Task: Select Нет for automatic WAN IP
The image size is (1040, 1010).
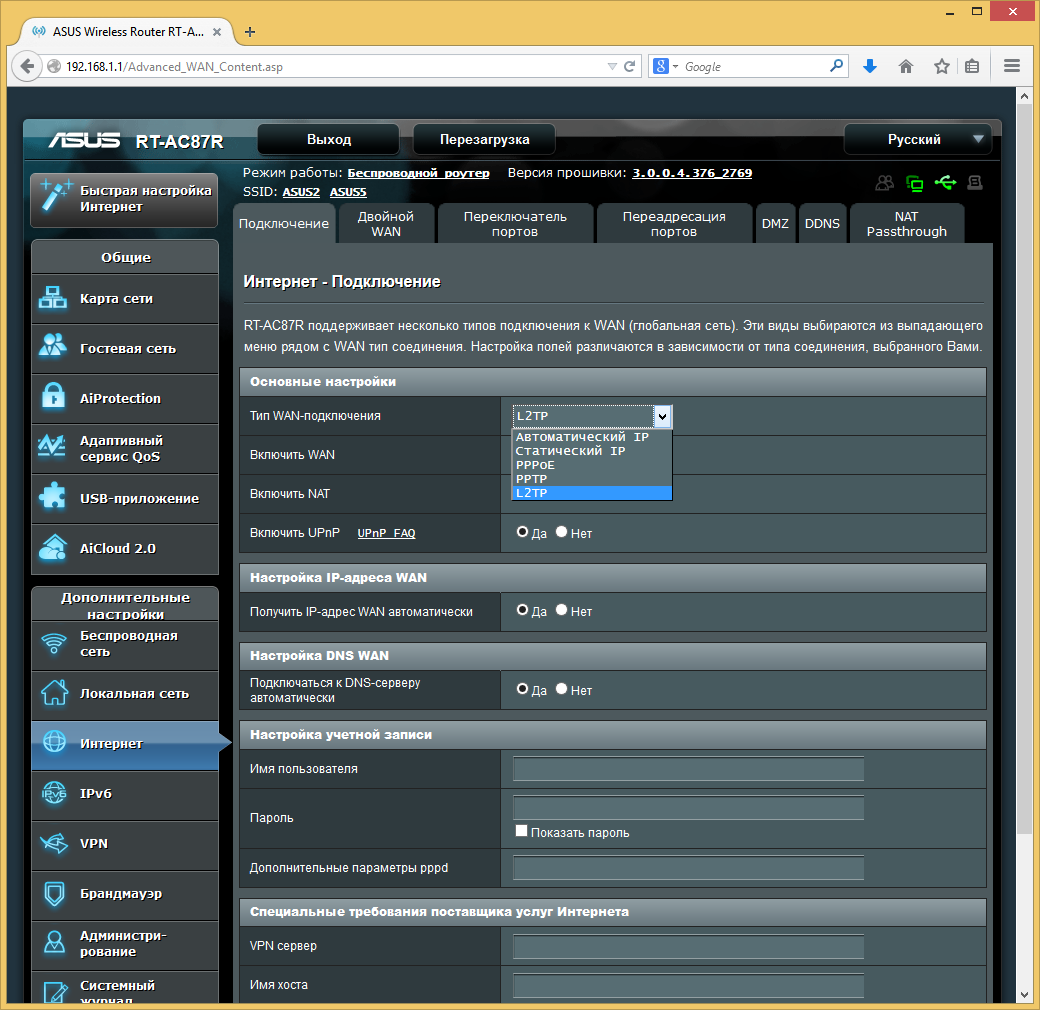Action: tap(561, 610)
